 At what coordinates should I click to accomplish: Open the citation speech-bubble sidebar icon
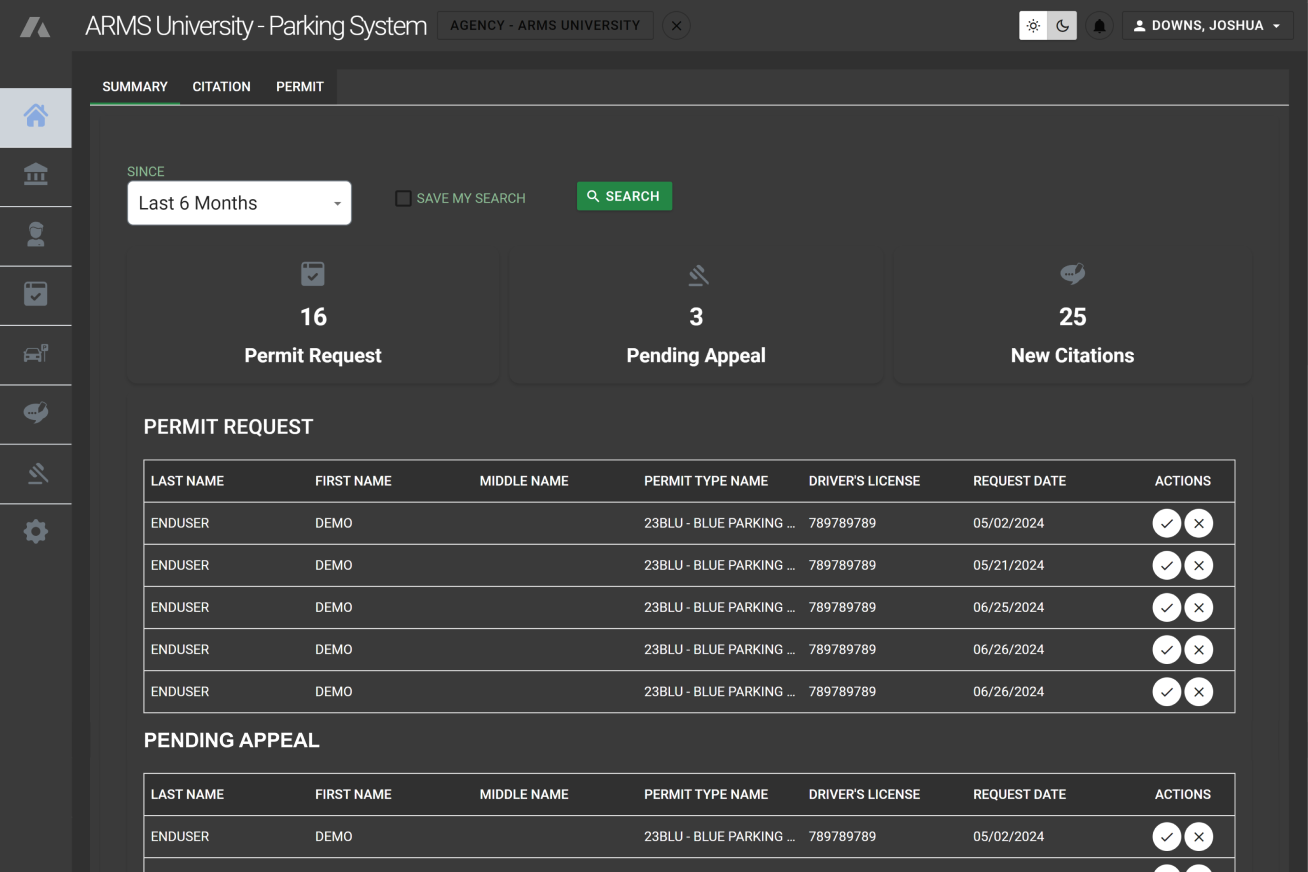click(x=36, y=413)
